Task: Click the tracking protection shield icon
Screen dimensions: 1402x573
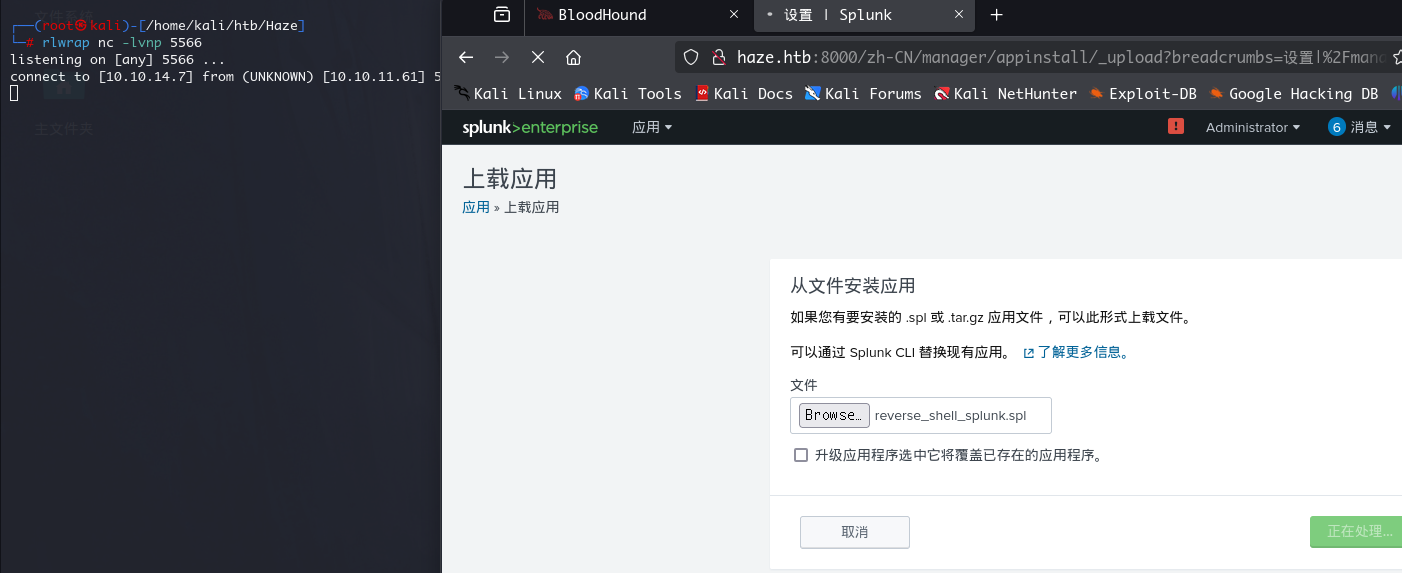Action: click(x=692, y=58)
